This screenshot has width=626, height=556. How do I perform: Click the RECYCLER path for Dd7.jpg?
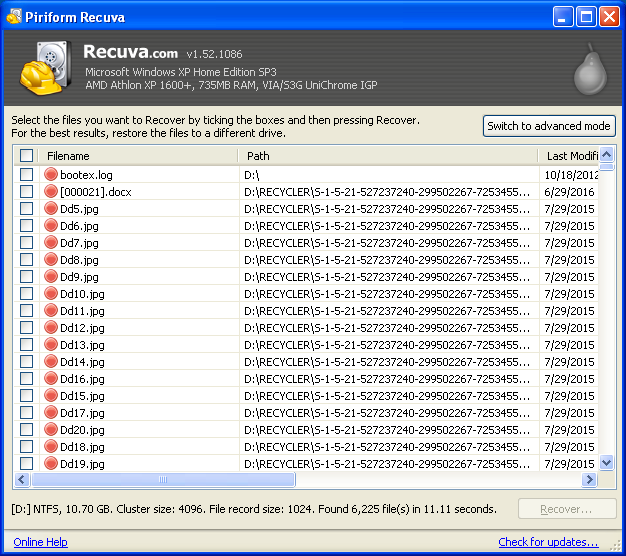(x=387, y=243)
